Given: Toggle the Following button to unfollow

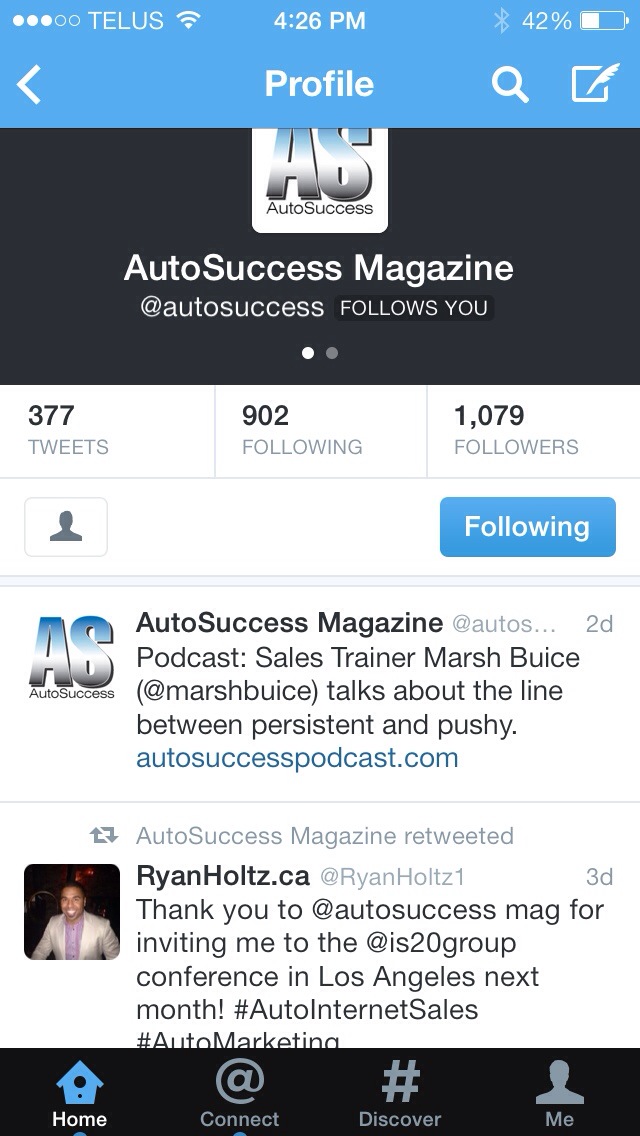Looking at the screenshot, I should point(528,527).
